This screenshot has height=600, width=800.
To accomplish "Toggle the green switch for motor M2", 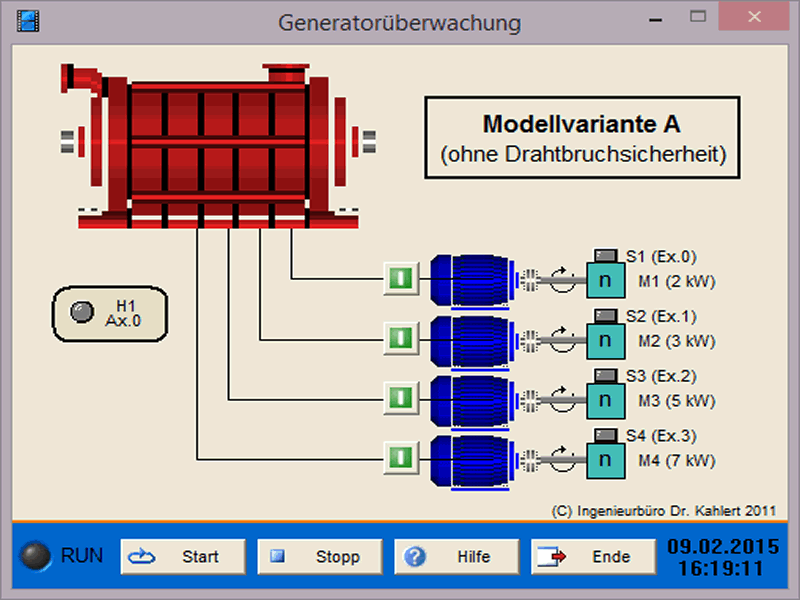I will pyautogui.click(x=400, y=338).
